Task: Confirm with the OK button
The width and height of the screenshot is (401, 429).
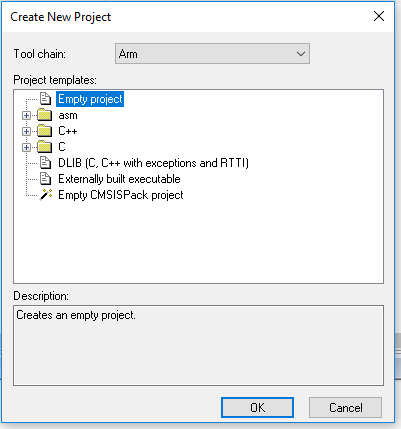Action: click(x=257, y=407)
